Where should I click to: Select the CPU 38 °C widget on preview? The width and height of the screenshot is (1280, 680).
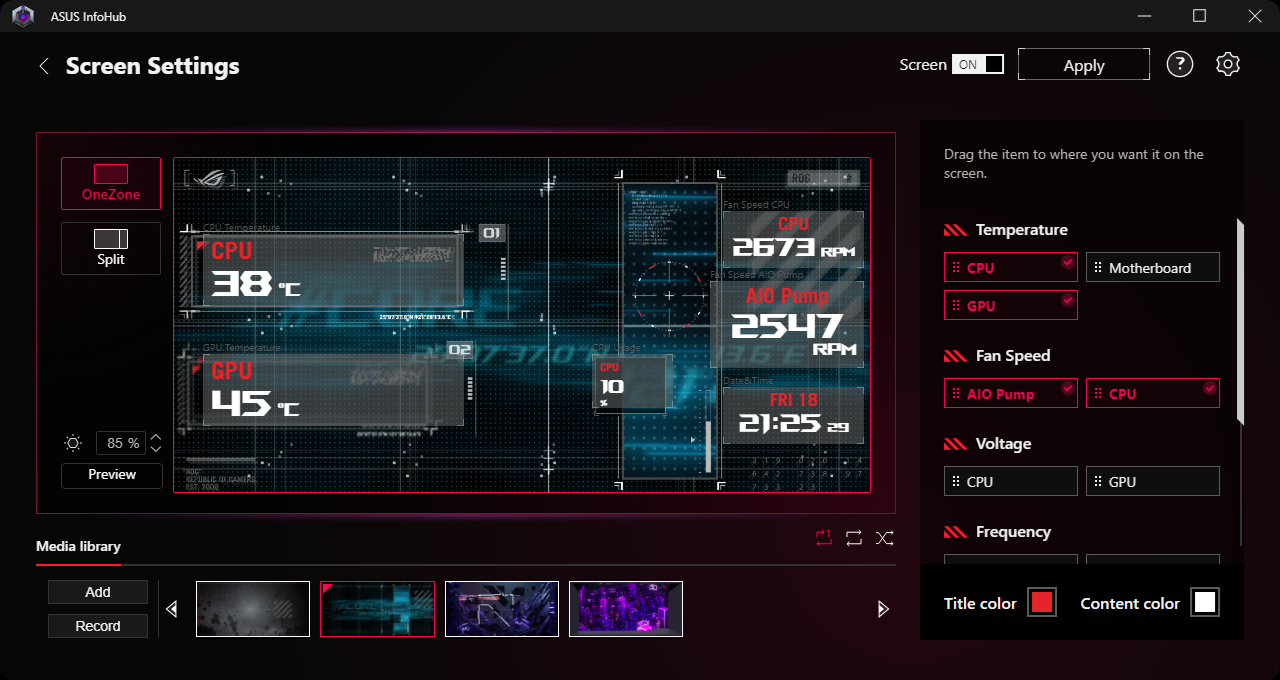333,270
